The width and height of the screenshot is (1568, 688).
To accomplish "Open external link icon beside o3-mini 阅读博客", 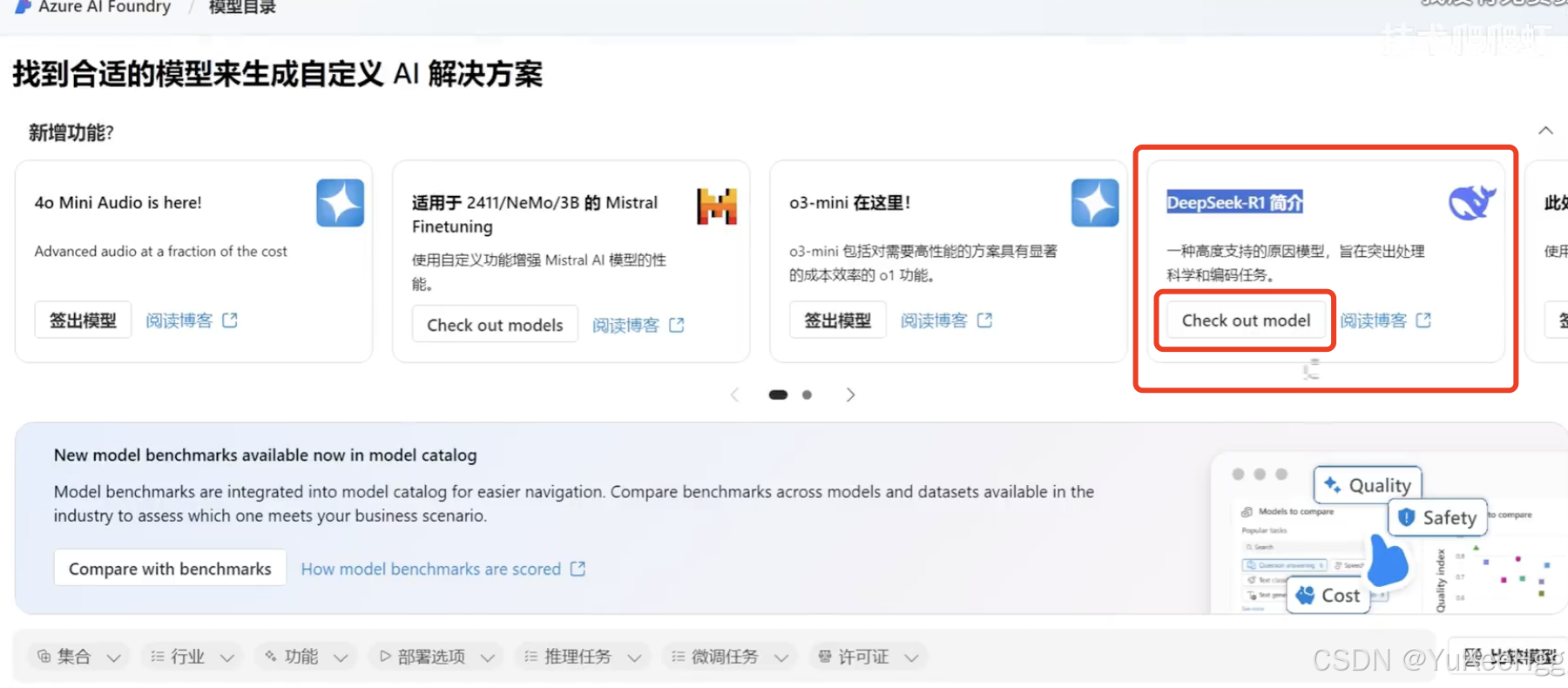I will [x=985, y=320].
